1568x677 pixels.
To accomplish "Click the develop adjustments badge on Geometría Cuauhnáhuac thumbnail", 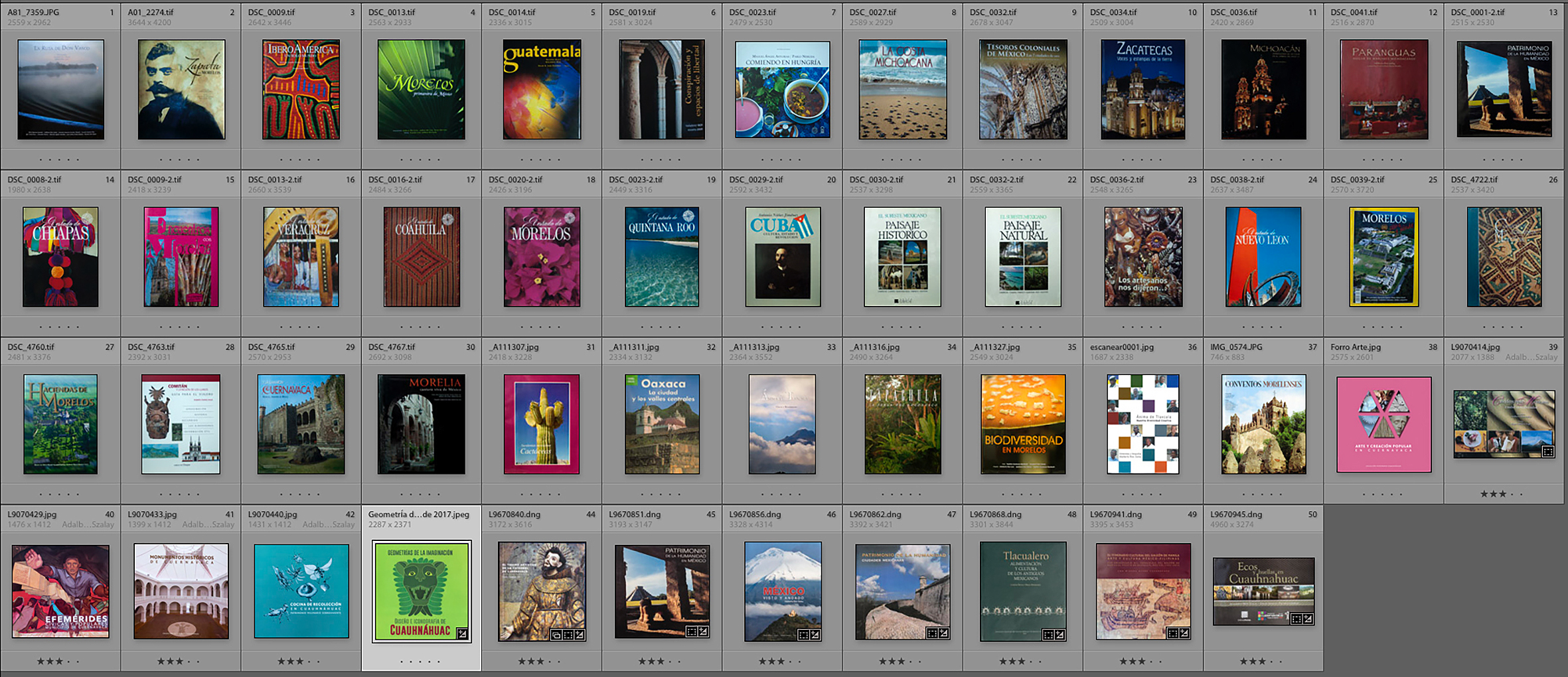I will 462,634.
